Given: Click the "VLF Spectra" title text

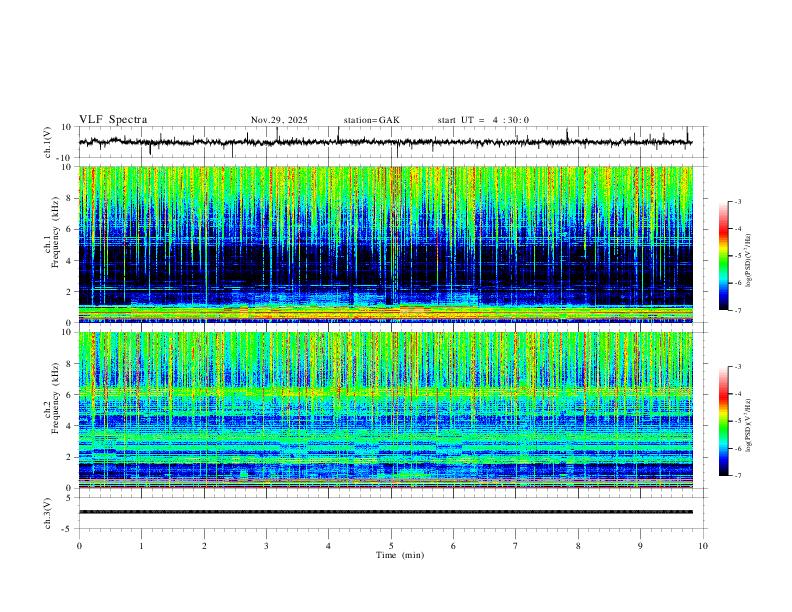Looking at the screenshot, I should click(x=113, y=120).
